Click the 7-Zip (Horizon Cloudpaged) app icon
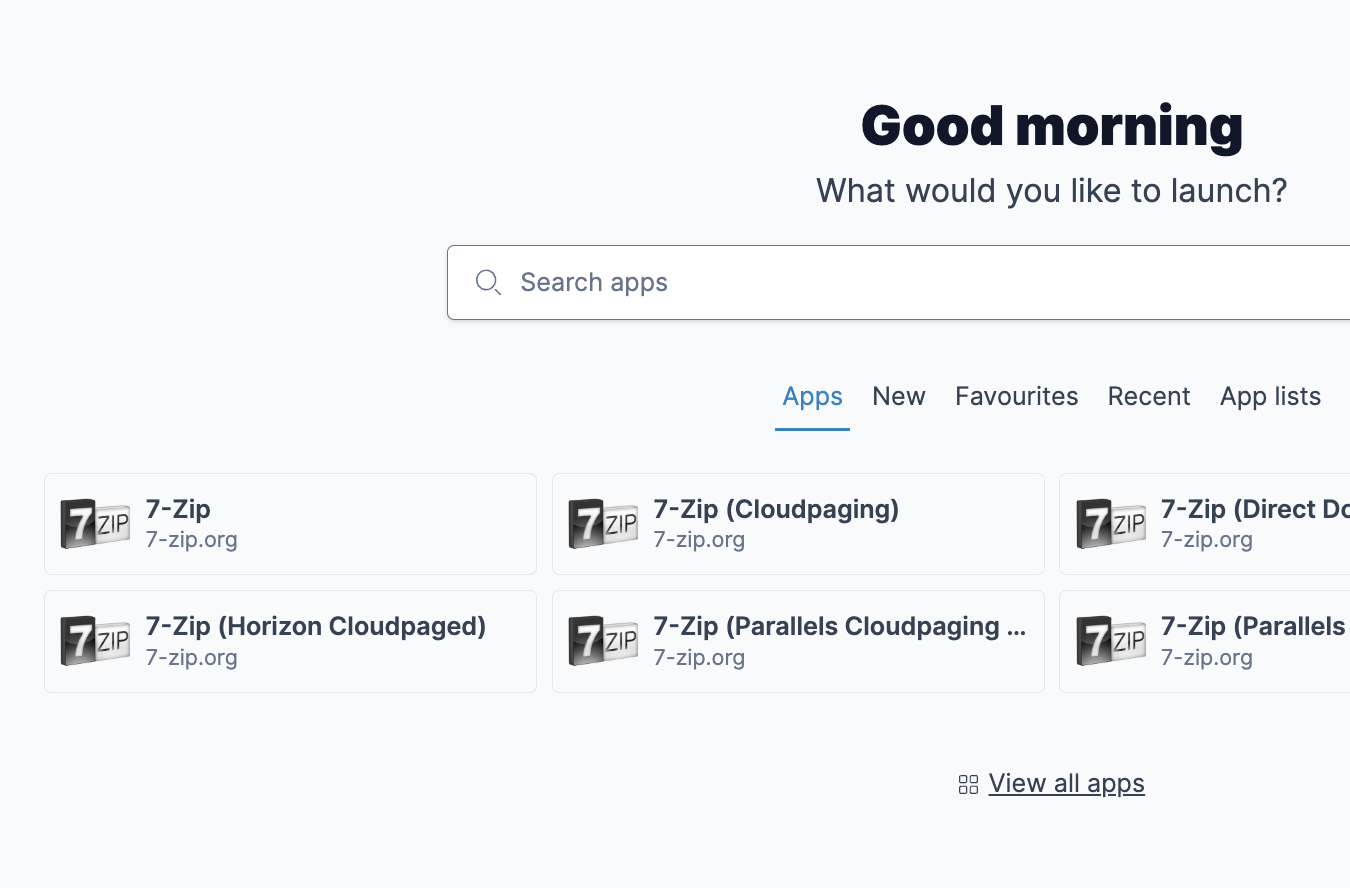 click(95, 641)
